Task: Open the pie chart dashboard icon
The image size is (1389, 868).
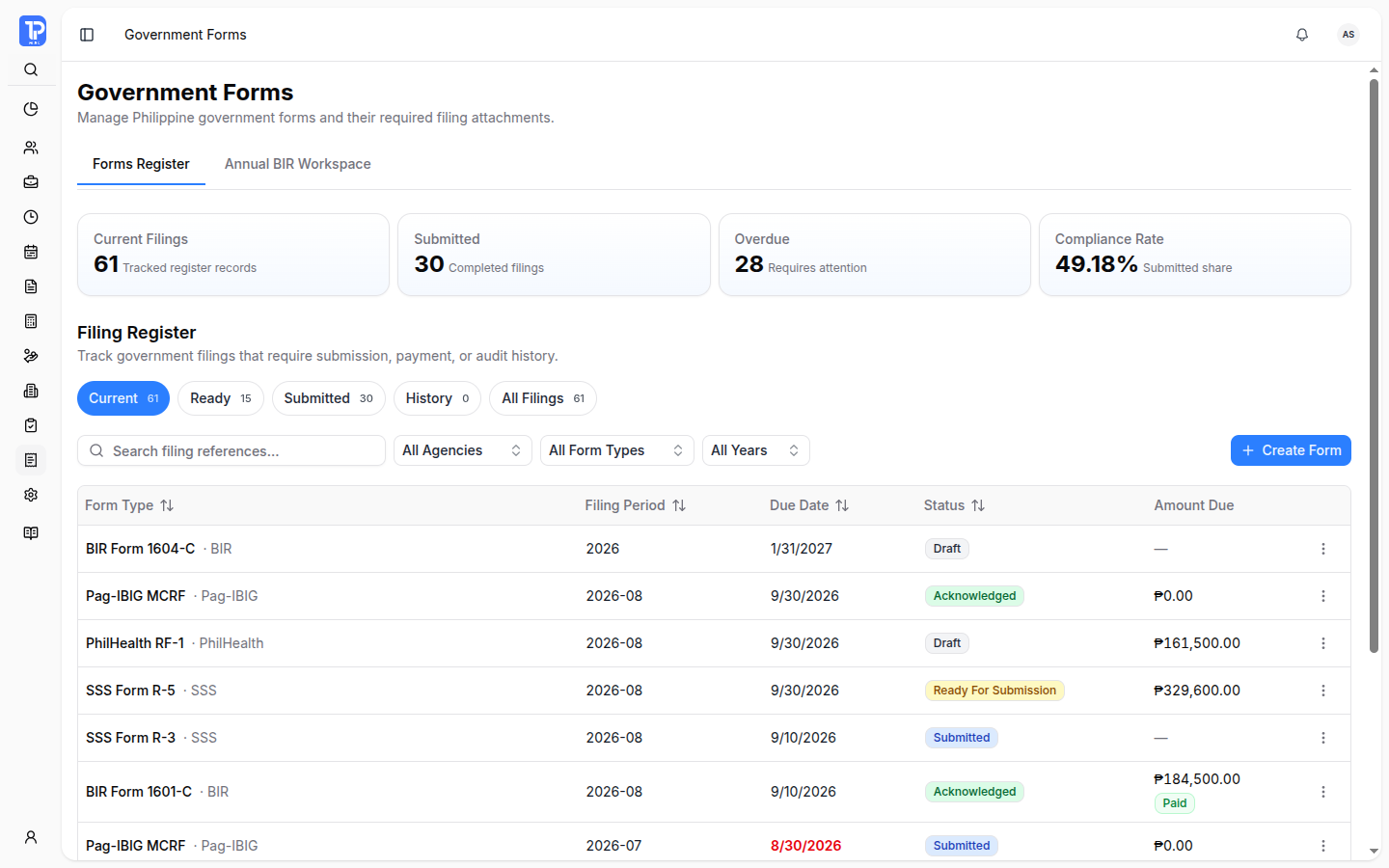Action: tap(31, 109)
